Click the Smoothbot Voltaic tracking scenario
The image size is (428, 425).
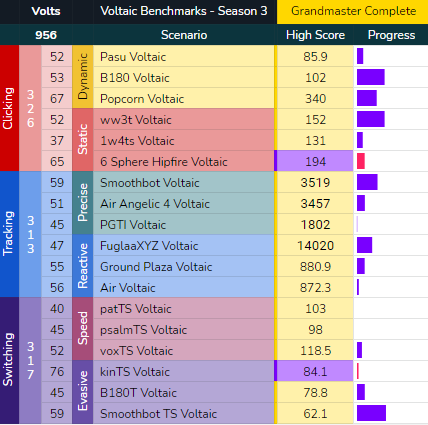pos(184,183)
